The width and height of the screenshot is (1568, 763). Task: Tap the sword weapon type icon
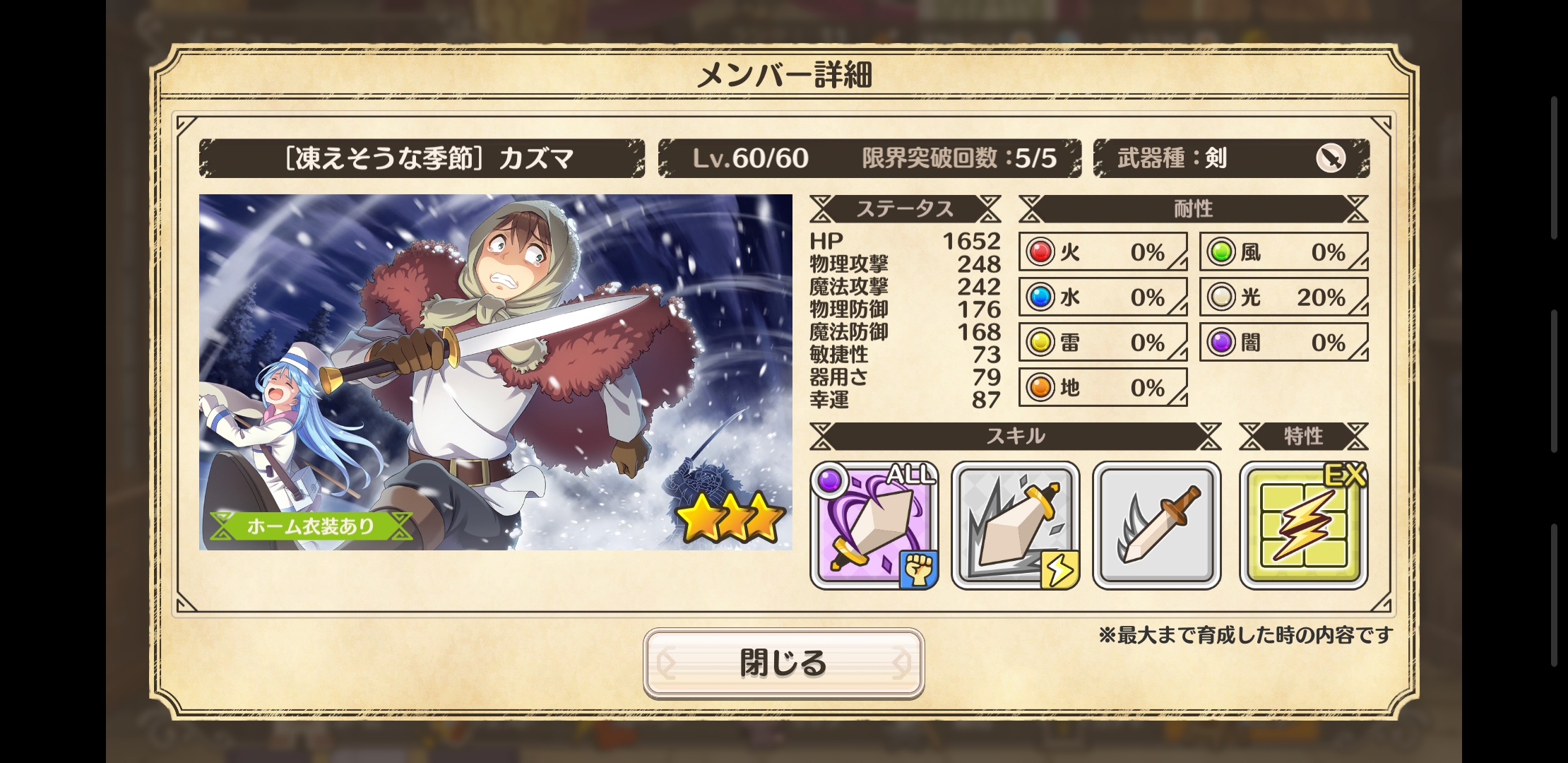click(1331, 158)
